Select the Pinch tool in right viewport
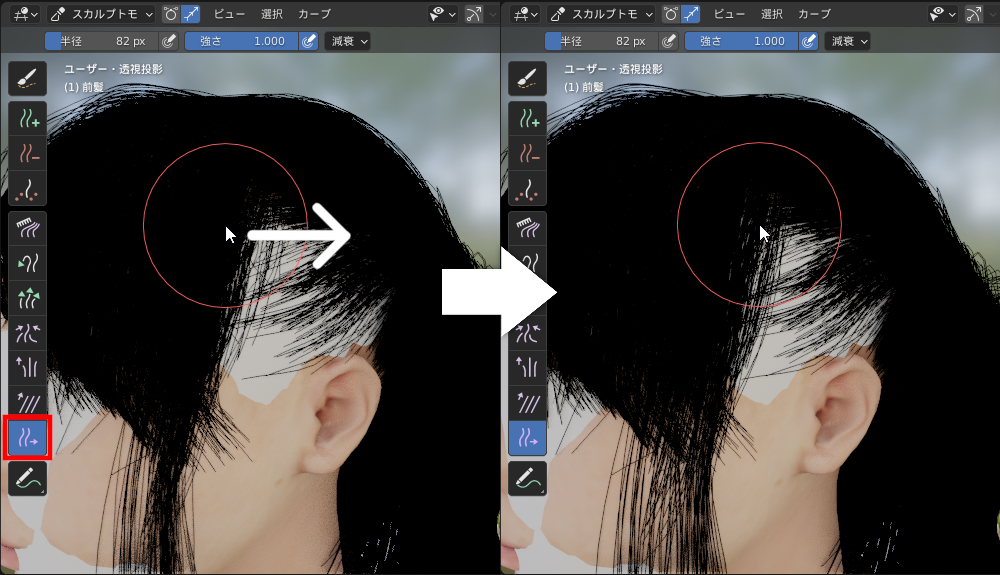Viewport: 1000px width, 575px height. (527, 333)
